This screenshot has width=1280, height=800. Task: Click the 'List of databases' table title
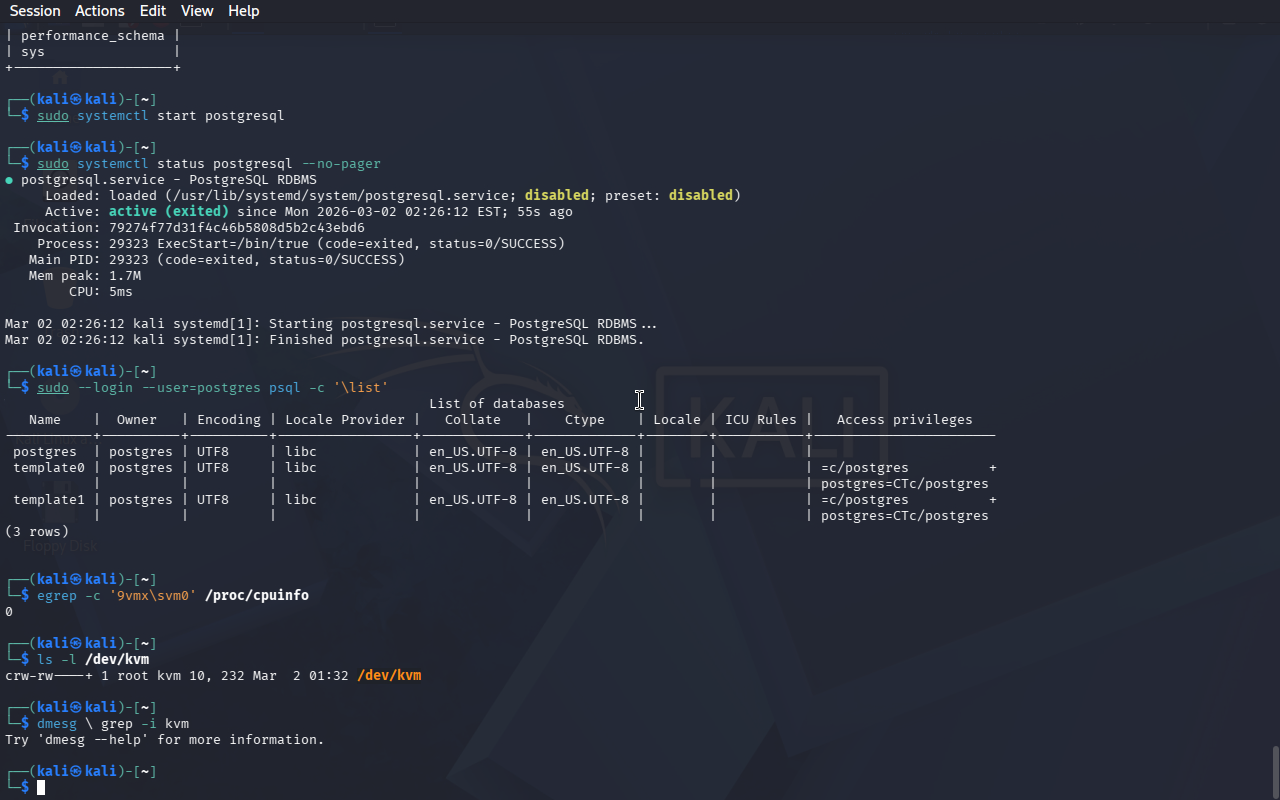click(x=497, y=404)
